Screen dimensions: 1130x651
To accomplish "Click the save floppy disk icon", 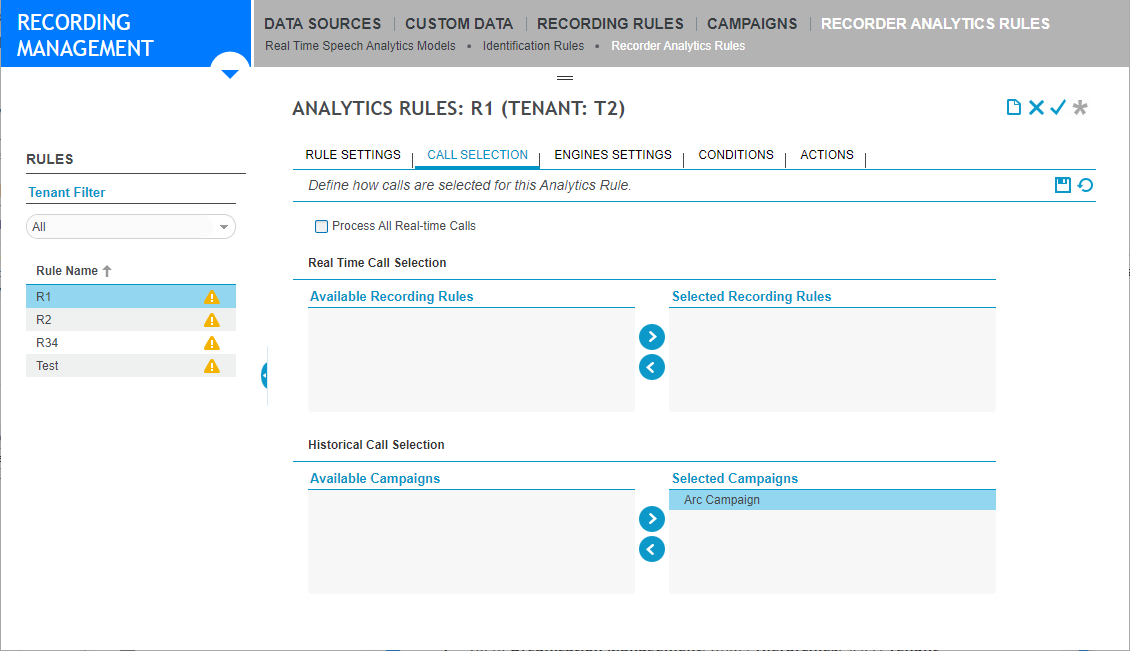I will (x=1062, y=185).
